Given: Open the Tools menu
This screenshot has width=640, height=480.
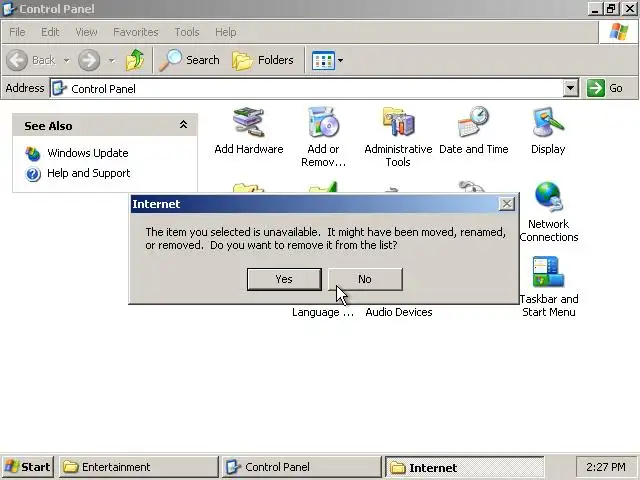Looking at the screenshot, I should tap(187, 32).
